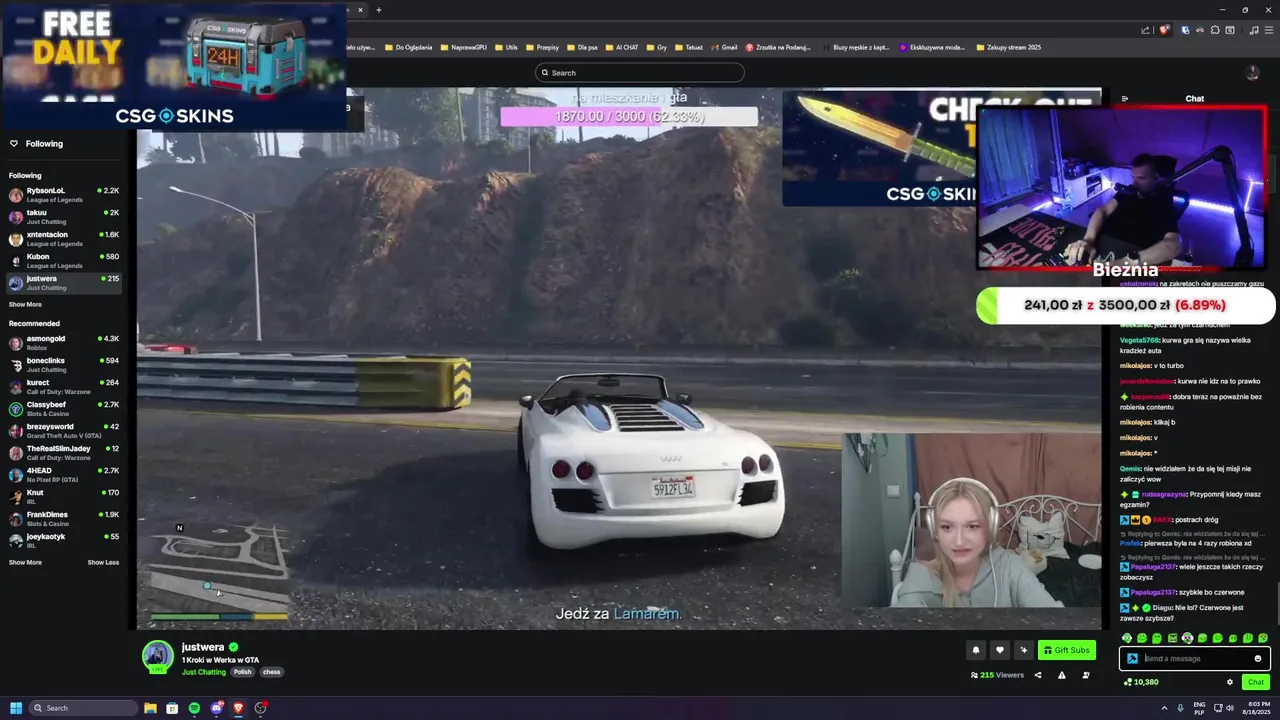Click the Polish language tag
The width and height of the screenshot is (1280, 720).
click(x=243, y=672)
